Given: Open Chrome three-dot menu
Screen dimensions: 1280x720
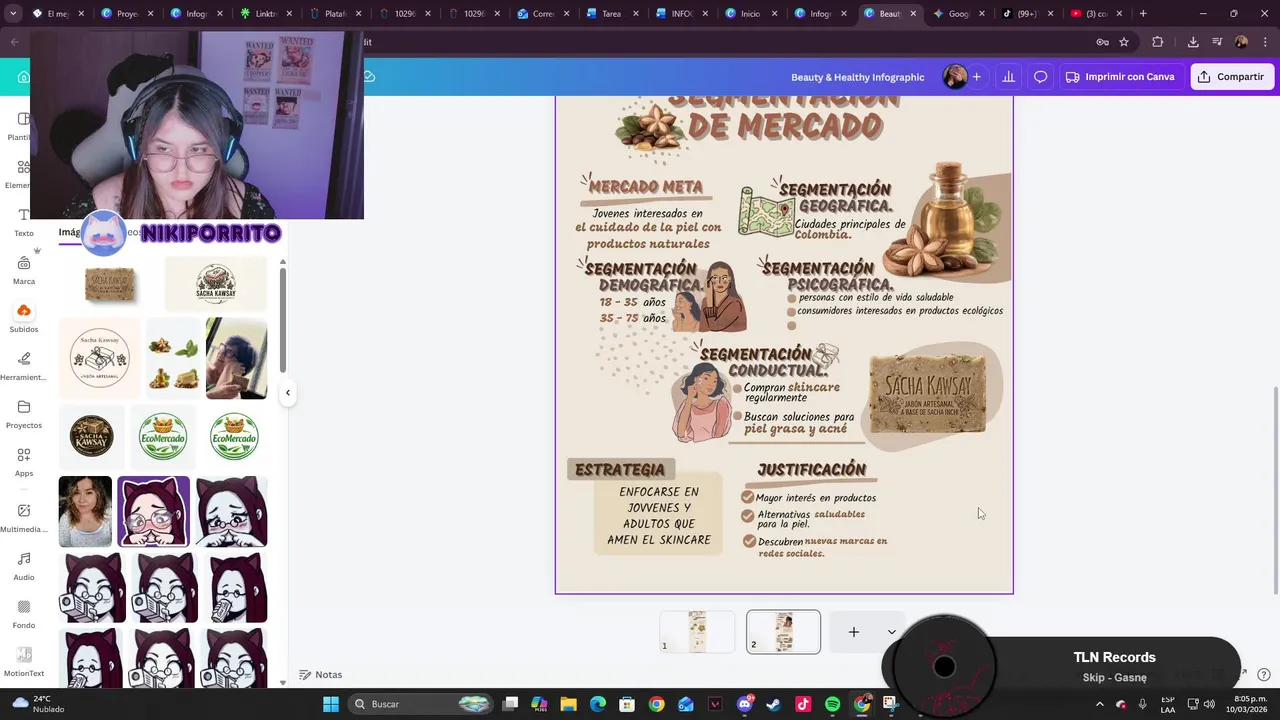Looking at the screenshot, I should coord(1263,42).
